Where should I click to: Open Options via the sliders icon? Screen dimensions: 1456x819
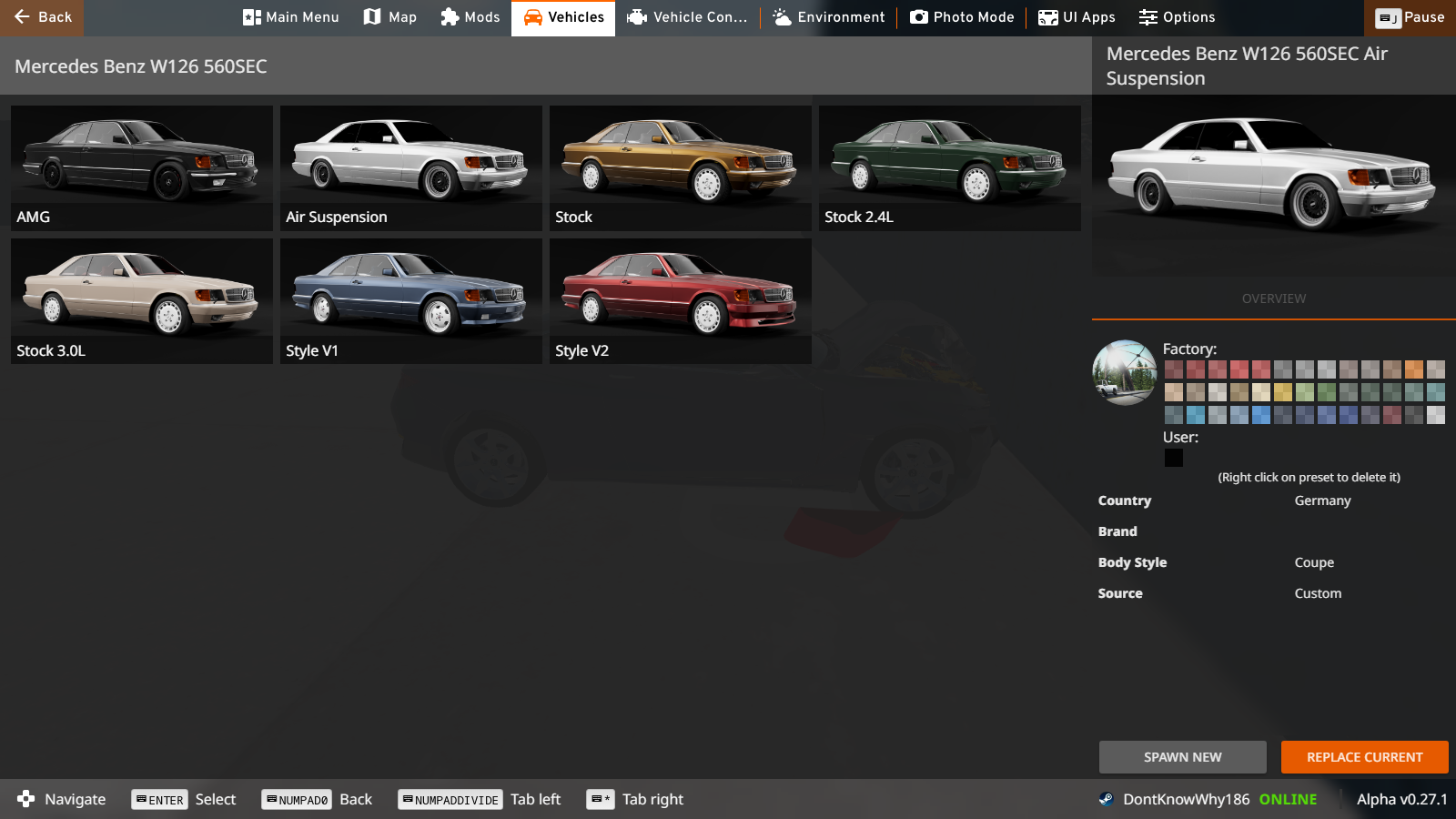click(x=1148, y=17)
